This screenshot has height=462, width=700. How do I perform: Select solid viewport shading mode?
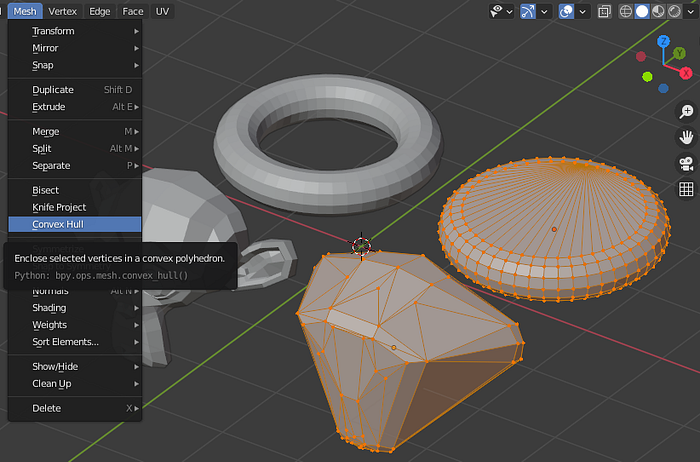[642, 12]
